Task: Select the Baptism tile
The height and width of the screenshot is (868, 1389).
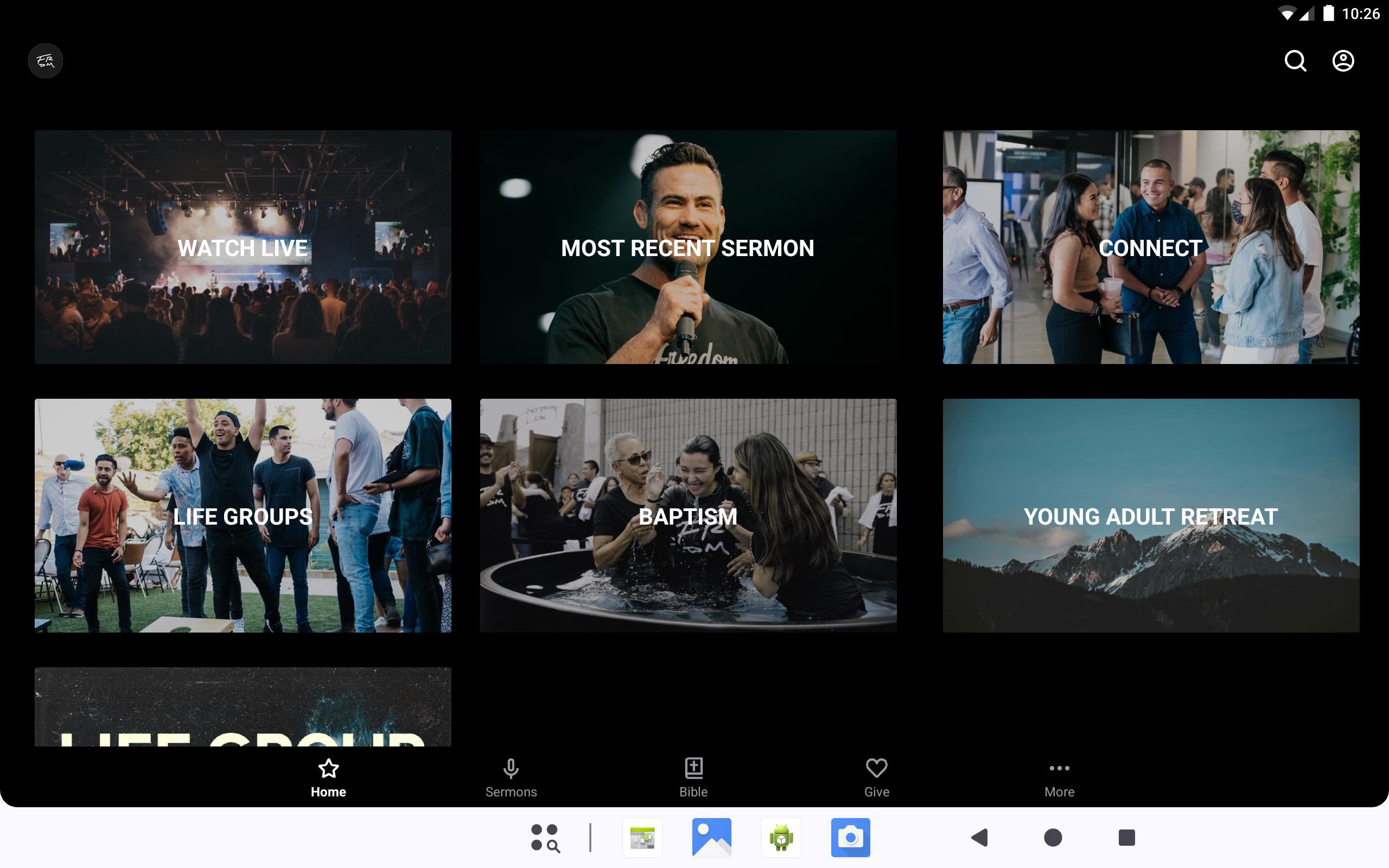Action: [687, 515]
